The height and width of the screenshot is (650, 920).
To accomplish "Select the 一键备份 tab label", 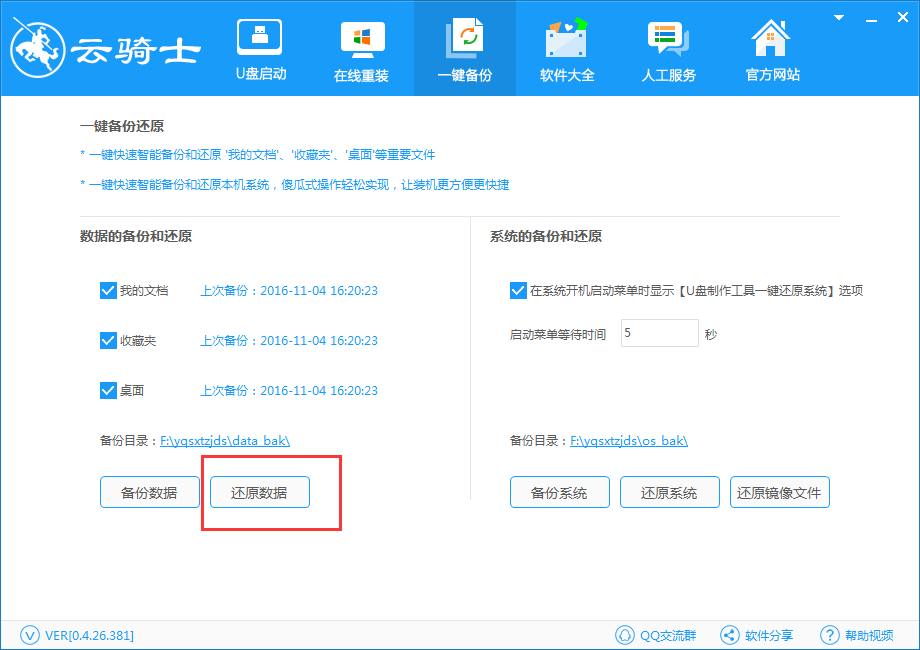I will tap(465, 75).
